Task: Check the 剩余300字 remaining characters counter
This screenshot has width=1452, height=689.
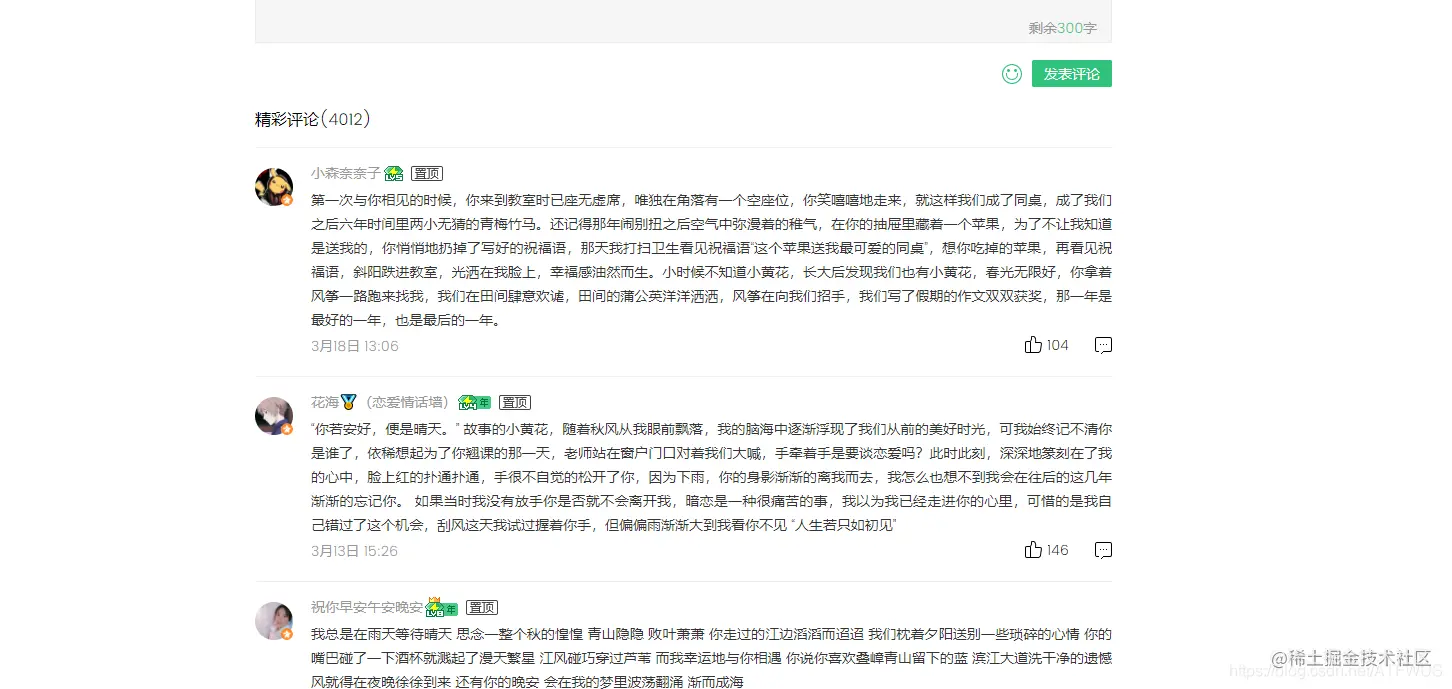Action: coord(1063,29)
